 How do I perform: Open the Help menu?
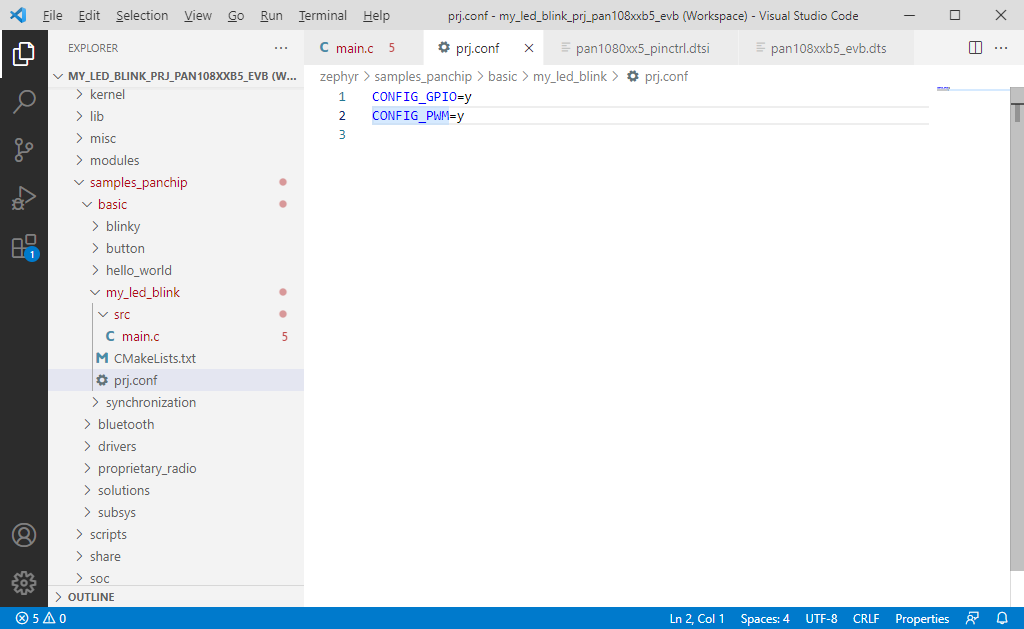pyautogui.click(x=376, y=15)
